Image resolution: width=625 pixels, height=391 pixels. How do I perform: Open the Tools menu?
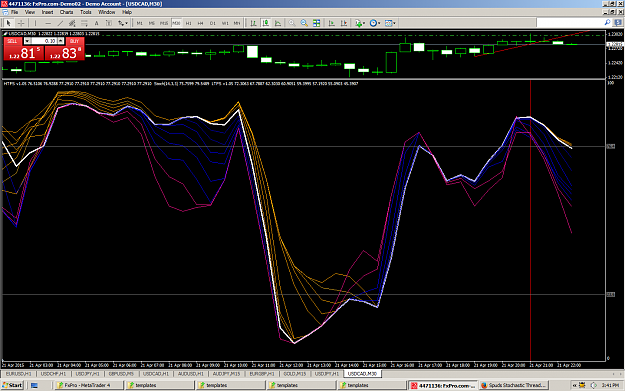click(x=86, y=12)
